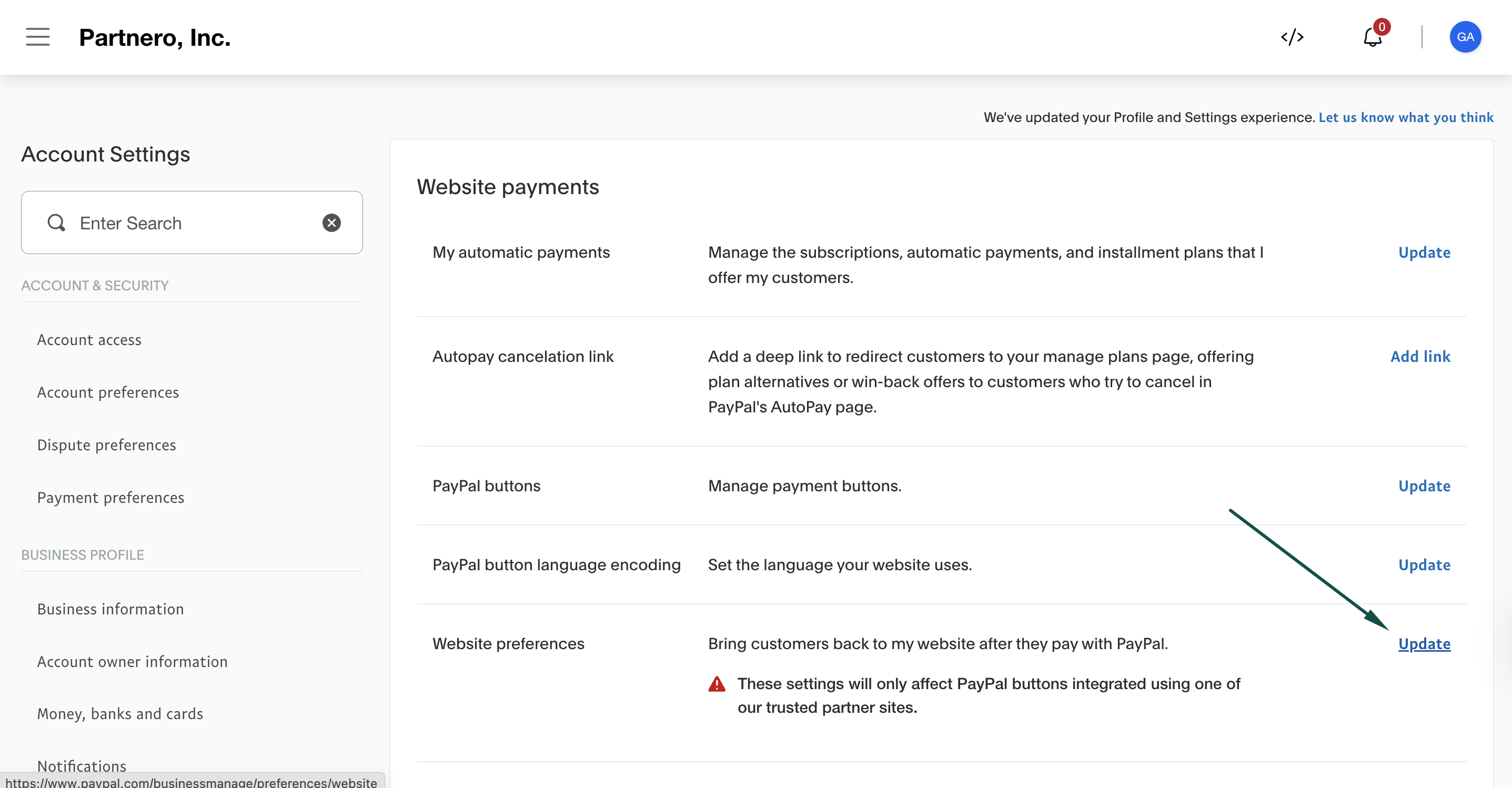Click Update for Website preferences
Screen dimensions: 1512x788
1424,644
